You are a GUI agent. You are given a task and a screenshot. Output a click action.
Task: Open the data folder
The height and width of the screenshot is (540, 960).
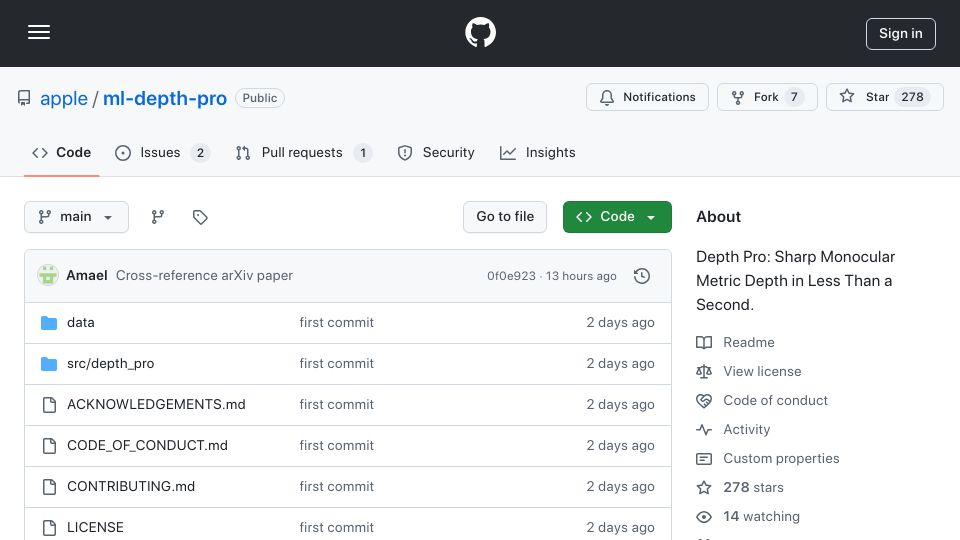click(x=81, y=323)
